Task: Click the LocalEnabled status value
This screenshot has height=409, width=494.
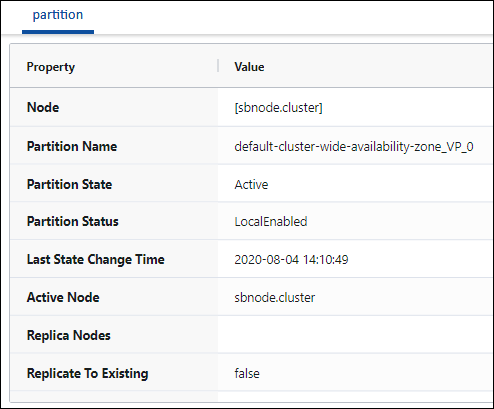Action: [271, 222]
